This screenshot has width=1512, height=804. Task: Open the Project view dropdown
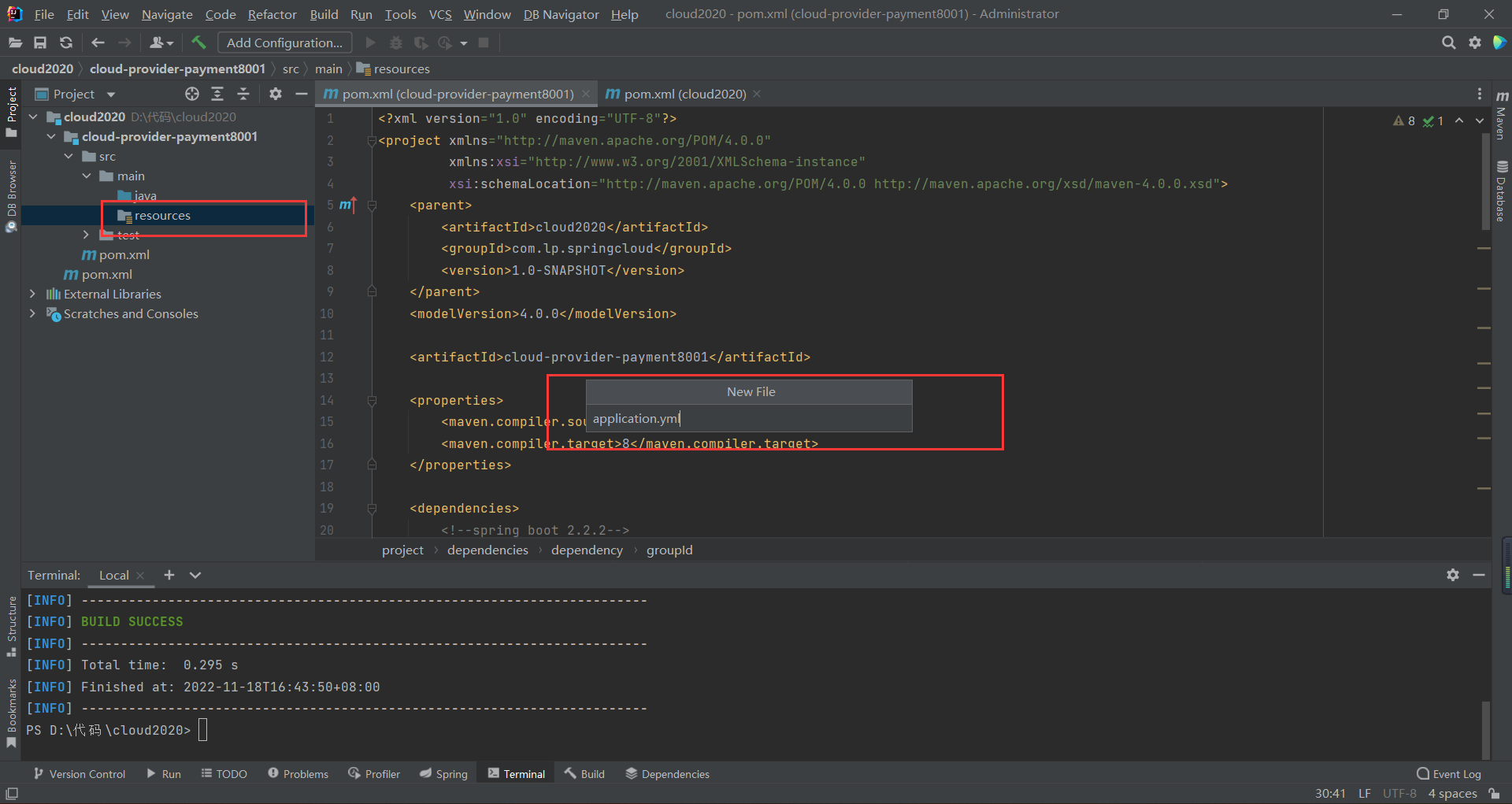coord(111,94)
